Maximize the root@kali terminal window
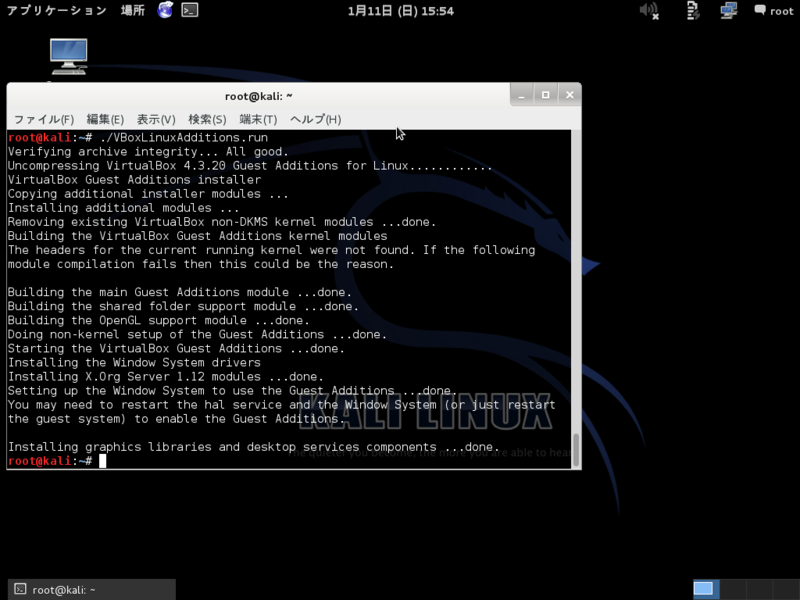Screen dimensions: 800x600 point(545,95)
